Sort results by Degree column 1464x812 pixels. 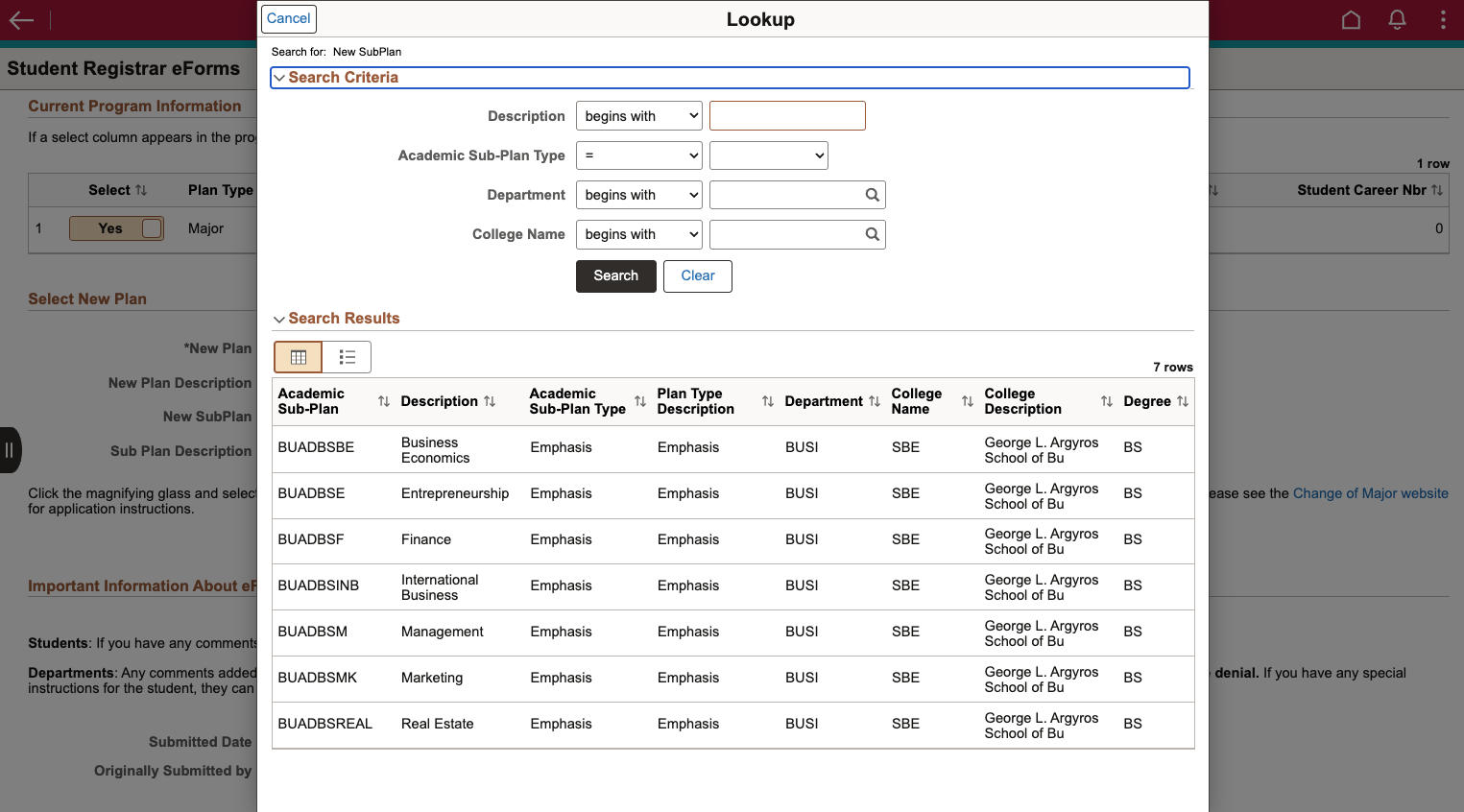(1183, 401)
